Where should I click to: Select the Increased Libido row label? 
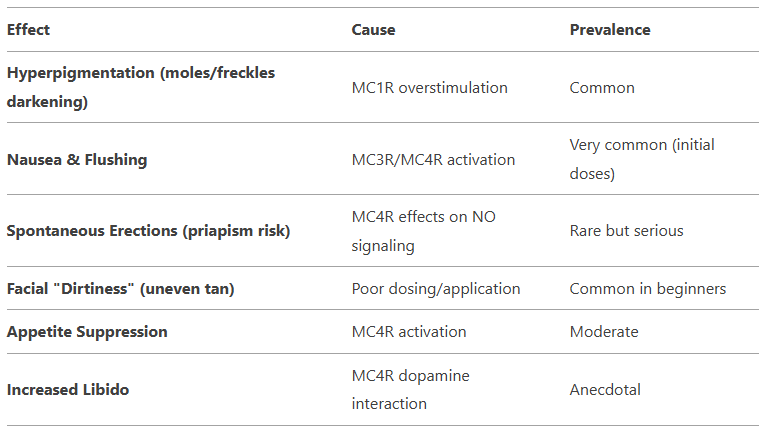(67, 390)
